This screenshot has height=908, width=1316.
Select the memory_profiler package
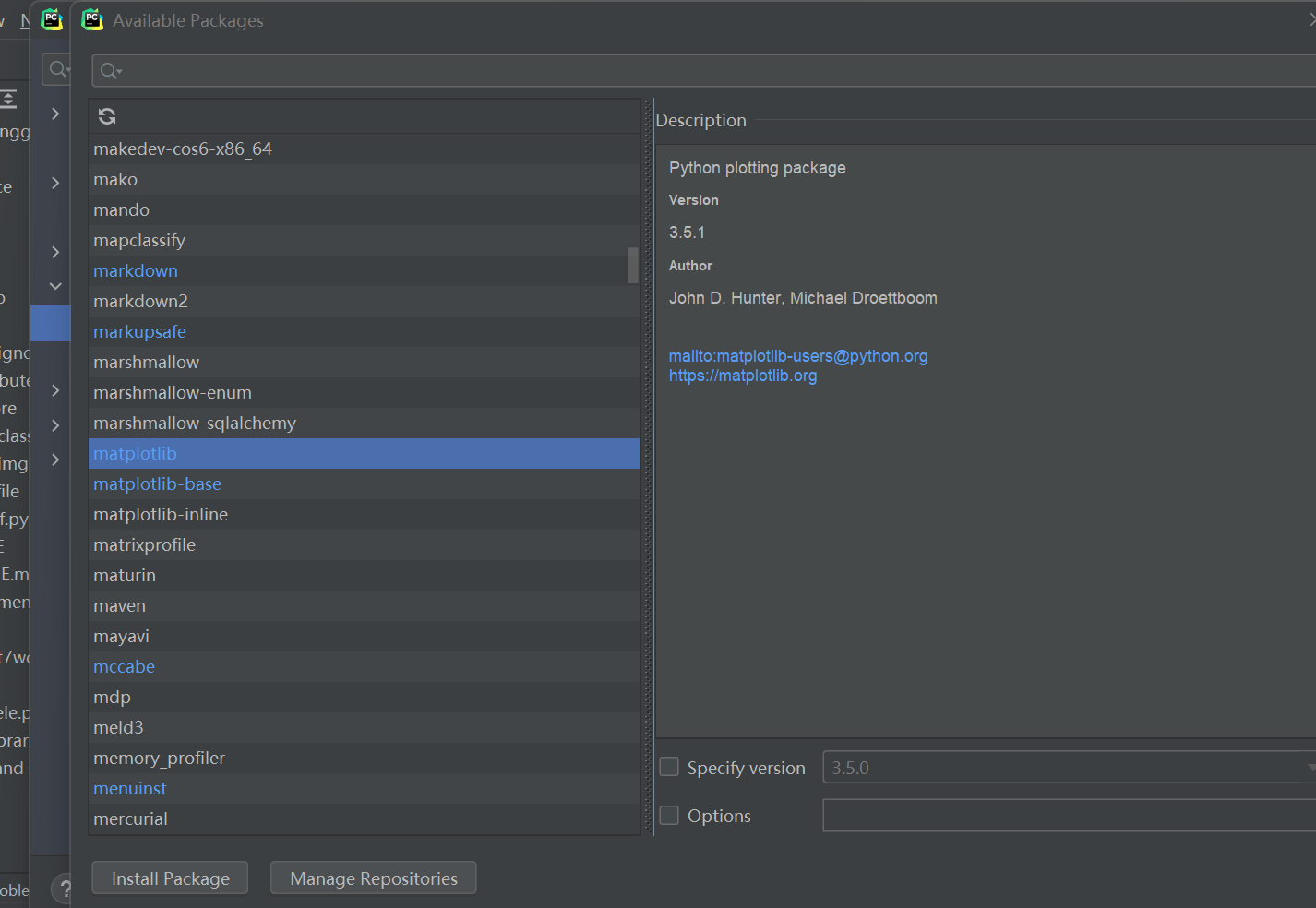364,758
